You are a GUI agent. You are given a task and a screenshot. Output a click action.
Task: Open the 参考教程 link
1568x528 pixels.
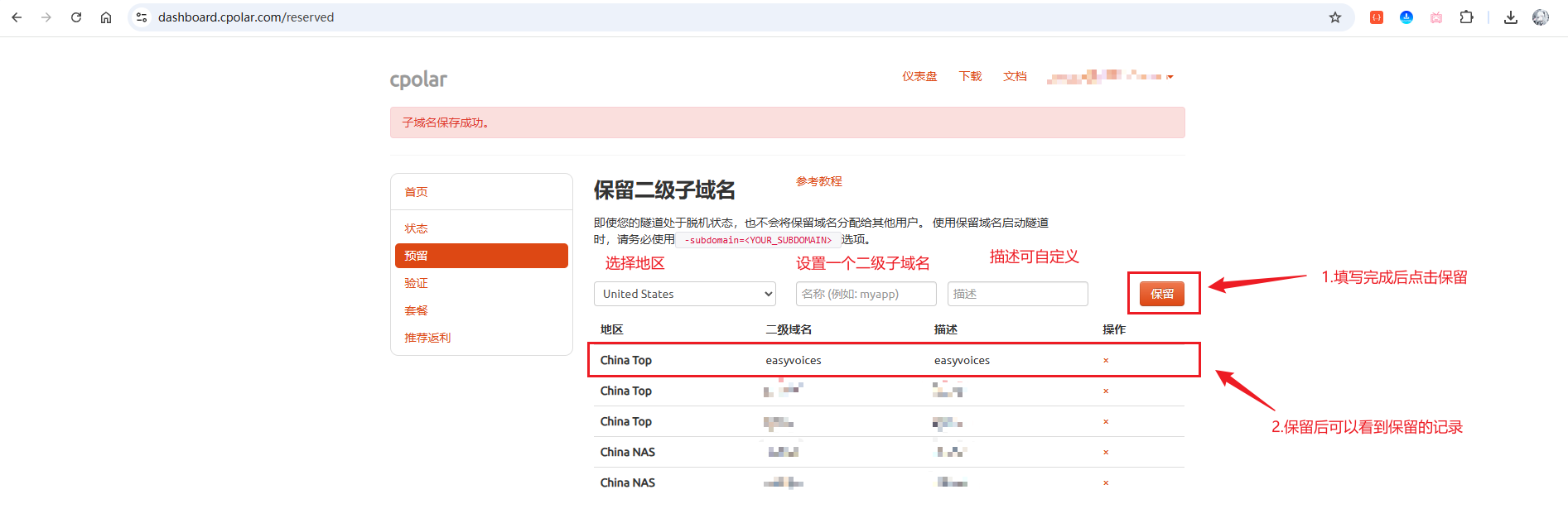click(818, 181)
